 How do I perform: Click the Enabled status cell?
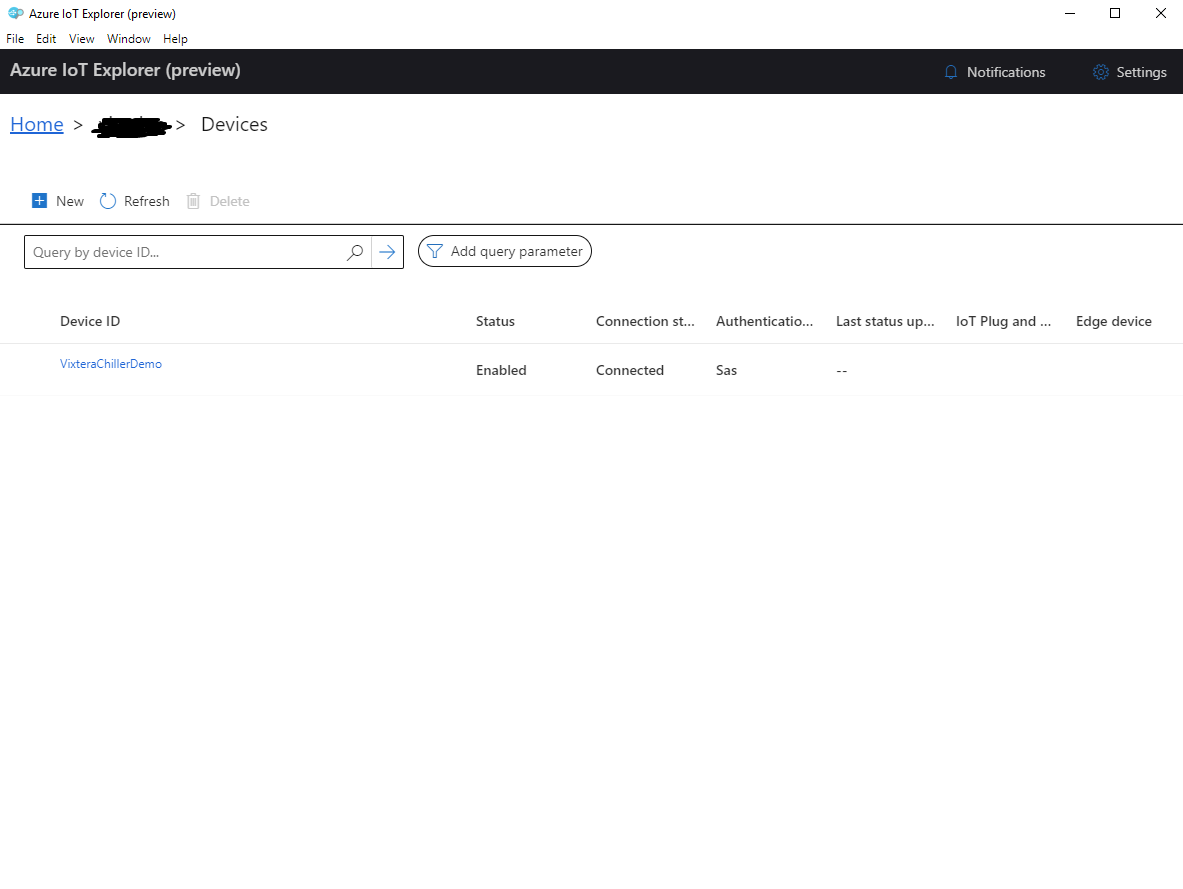pos(501,371)
